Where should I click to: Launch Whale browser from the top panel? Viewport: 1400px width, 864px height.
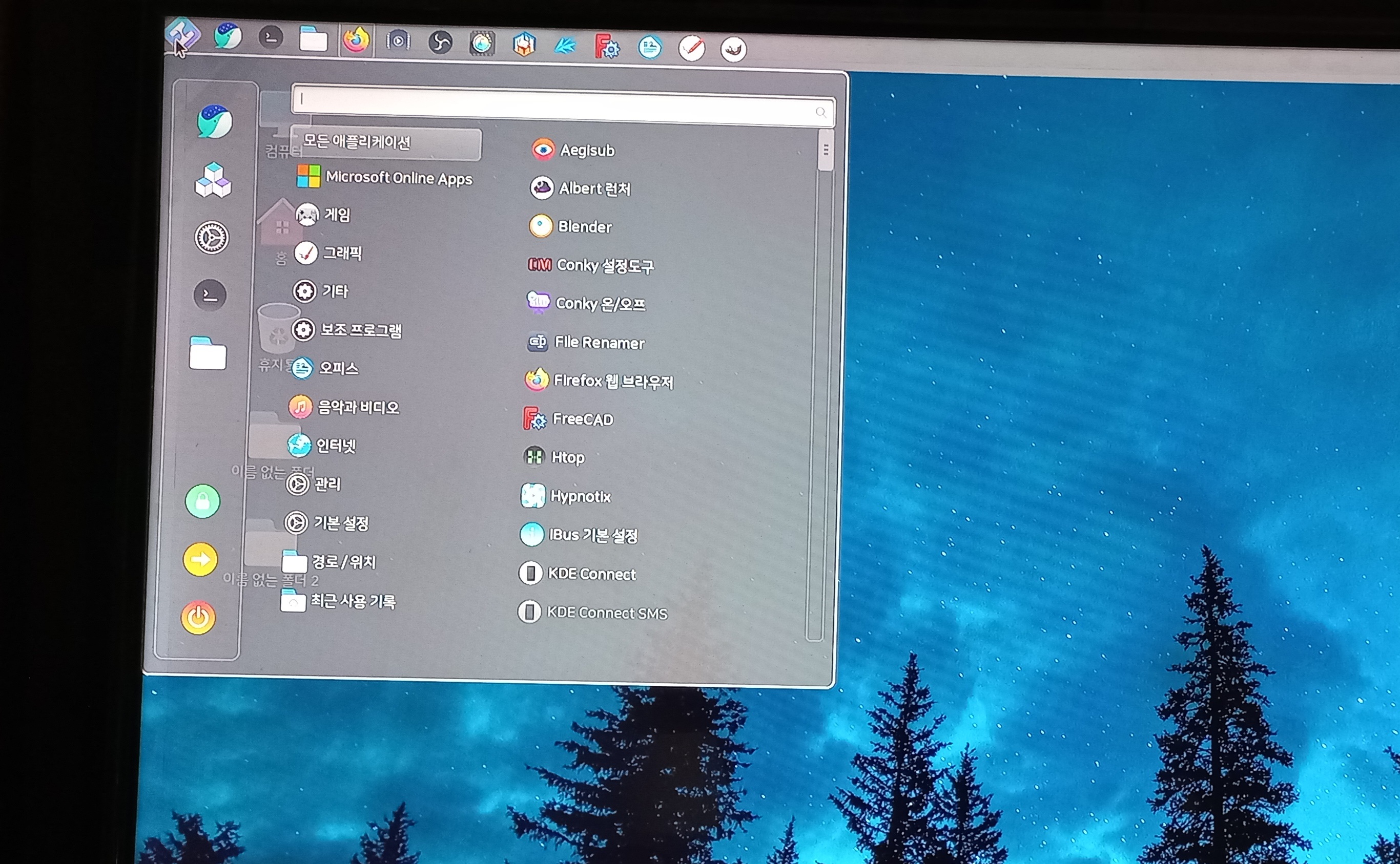[228, 35]
